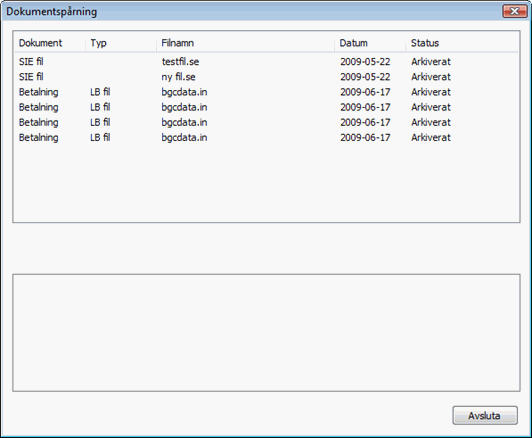This screenshot has height=438, width=532.
Task: Sort by the Filnamn column header
Action: tap(246, 43)
